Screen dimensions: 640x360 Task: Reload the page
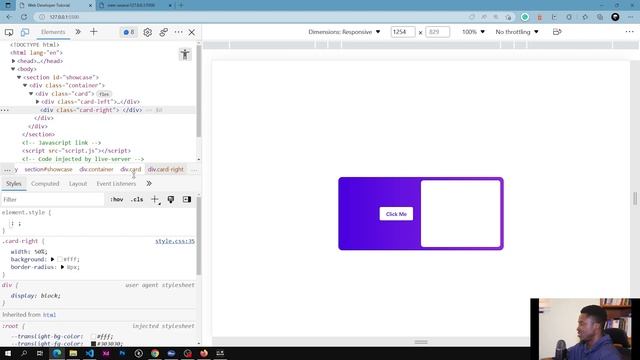tap(24, 17)
